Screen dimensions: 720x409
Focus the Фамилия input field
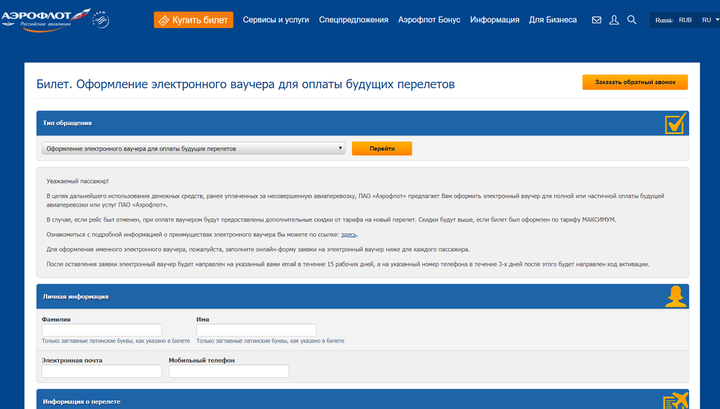[101, 330]
